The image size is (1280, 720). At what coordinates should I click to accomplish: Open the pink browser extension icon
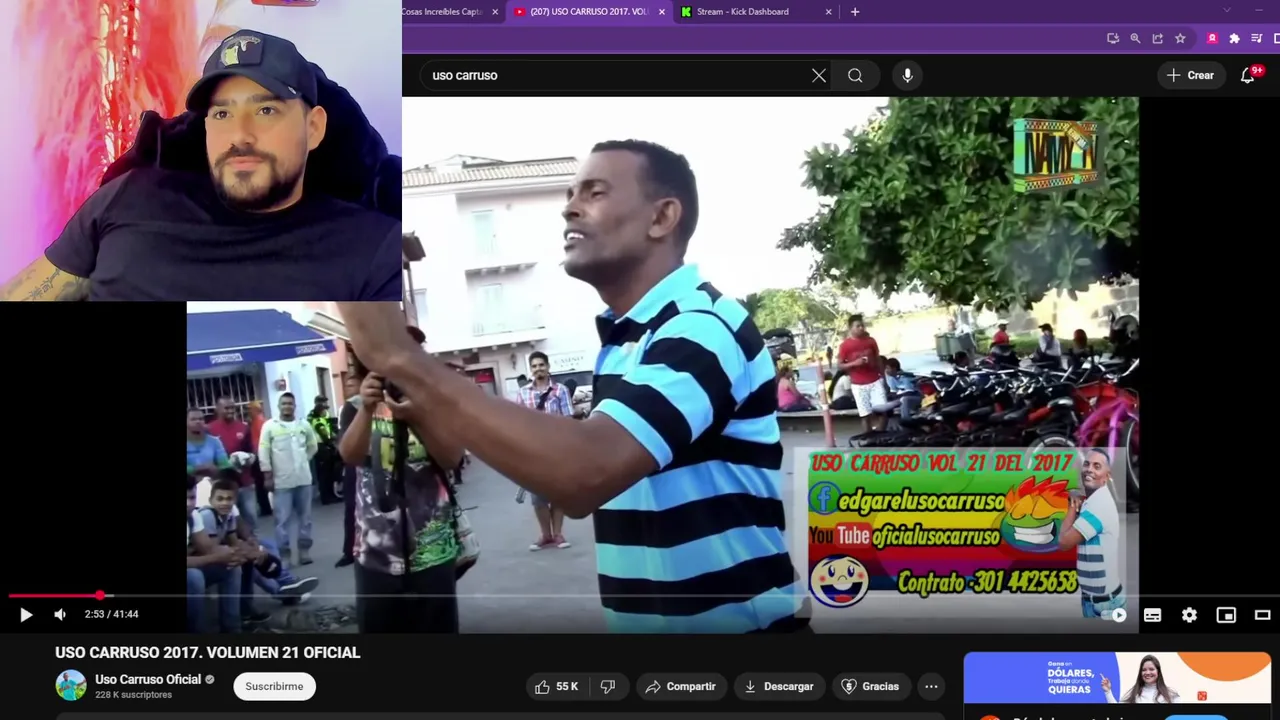click(1212, 38)
